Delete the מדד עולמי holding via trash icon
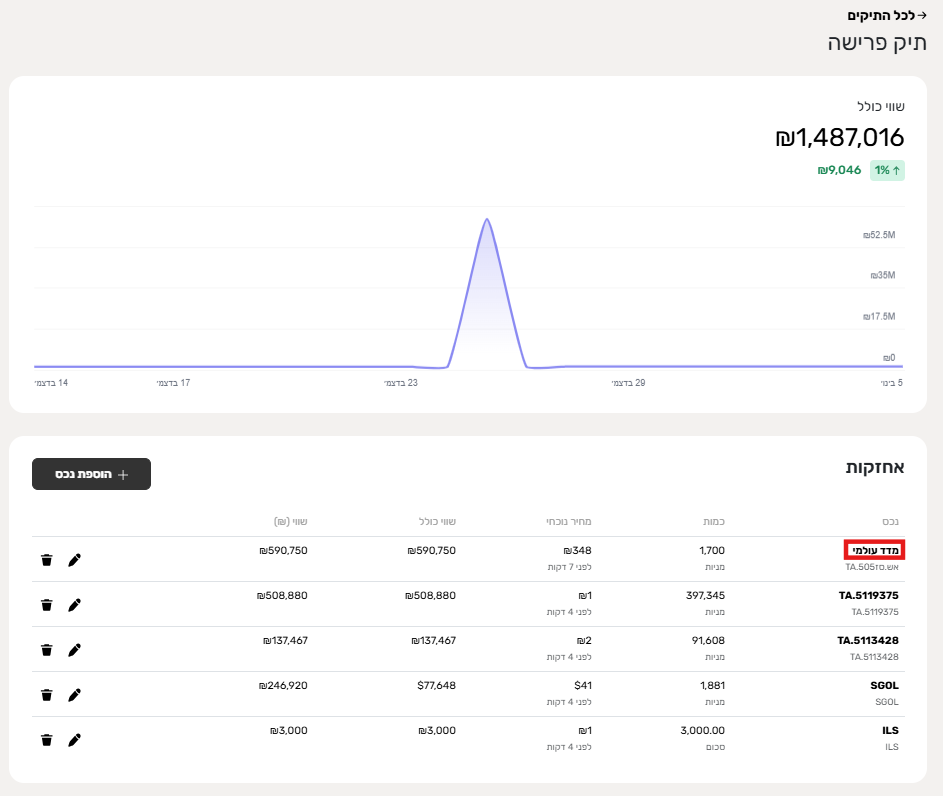This screenshot has height=796, width=943. 46,560
